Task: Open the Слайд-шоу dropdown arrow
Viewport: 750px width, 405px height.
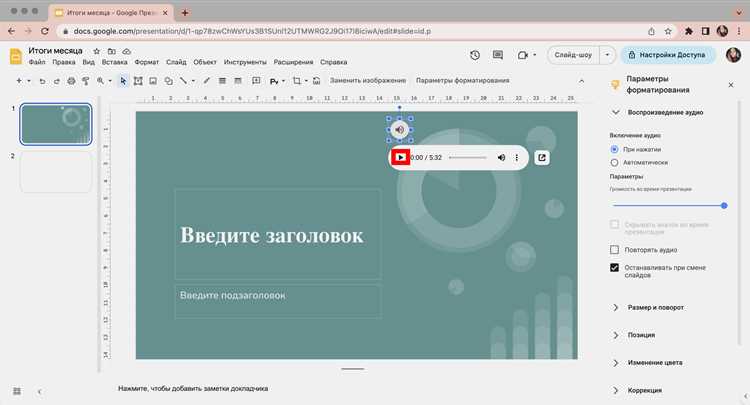Action: [607, 55]
